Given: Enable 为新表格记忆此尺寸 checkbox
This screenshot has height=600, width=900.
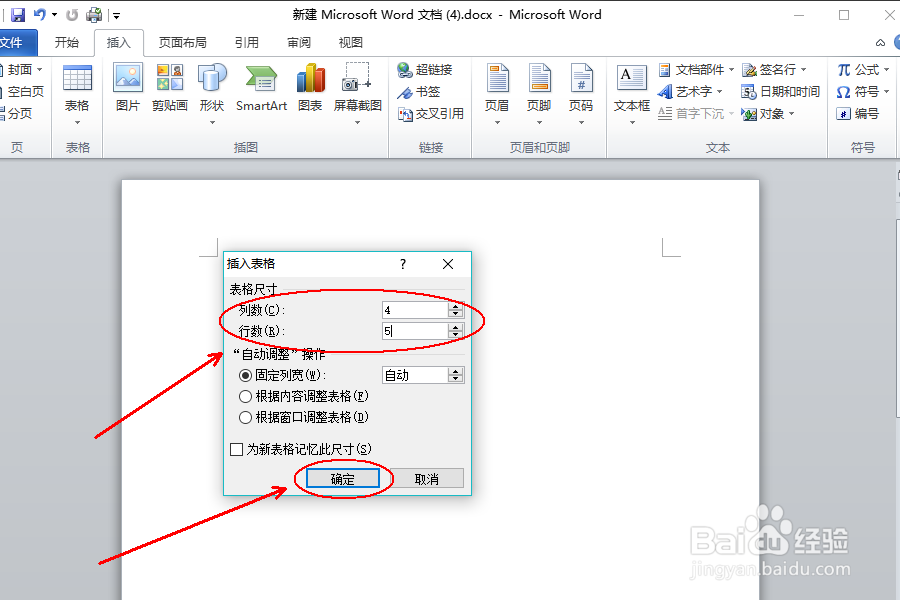Looking at the screenshot, I should [x=236, y=450].
